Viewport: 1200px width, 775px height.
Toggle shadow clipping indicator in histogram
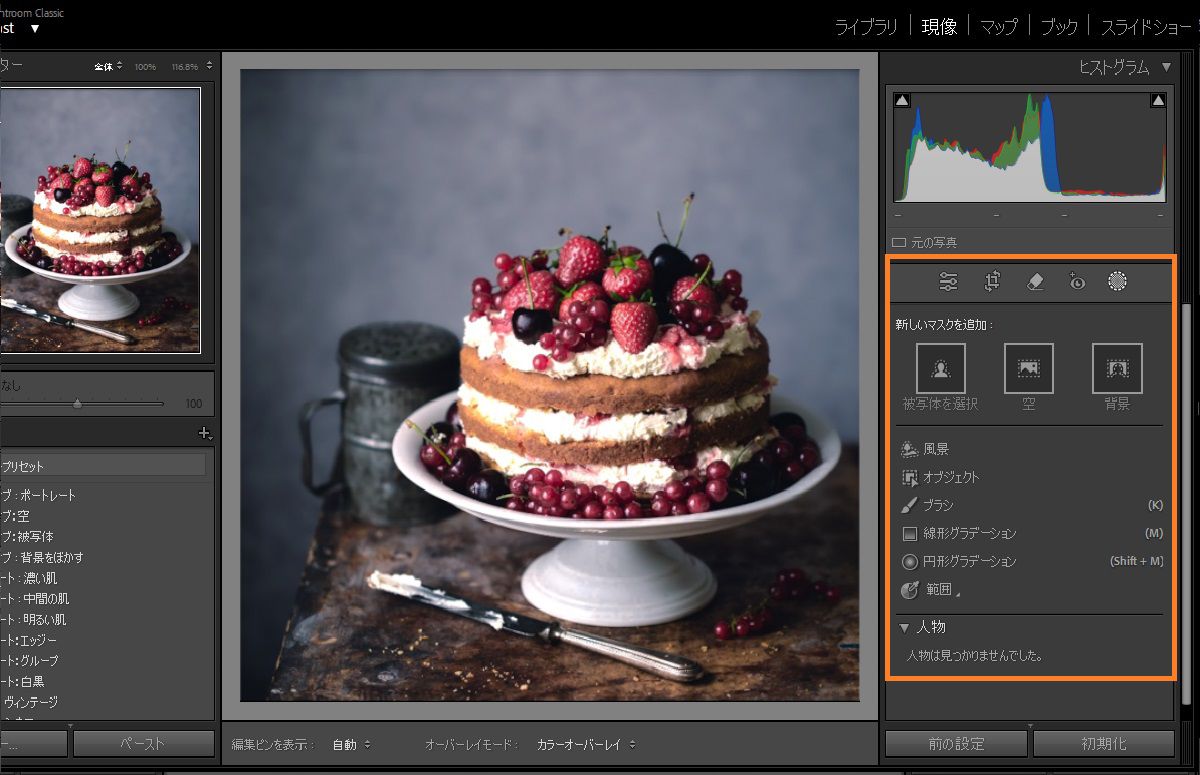tap(902, 100)
